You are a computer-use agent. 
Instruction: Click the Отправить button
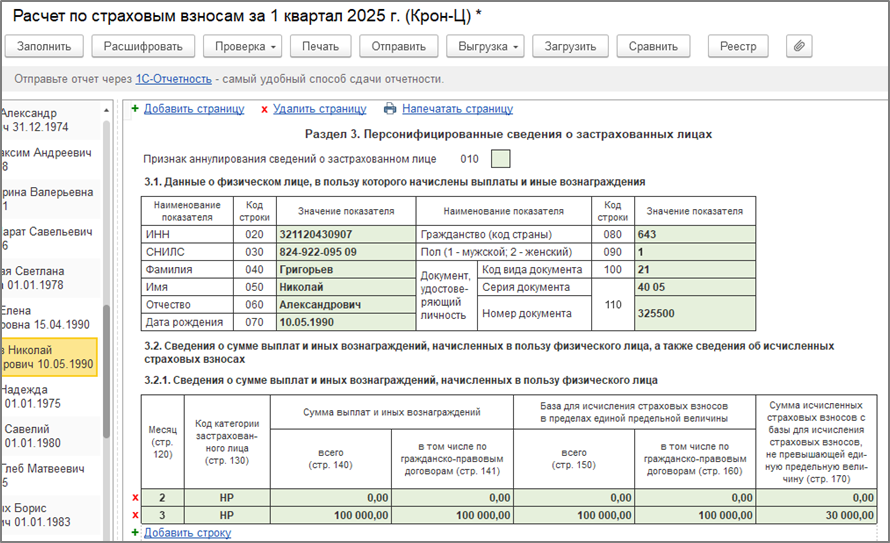tap(398, 46)
